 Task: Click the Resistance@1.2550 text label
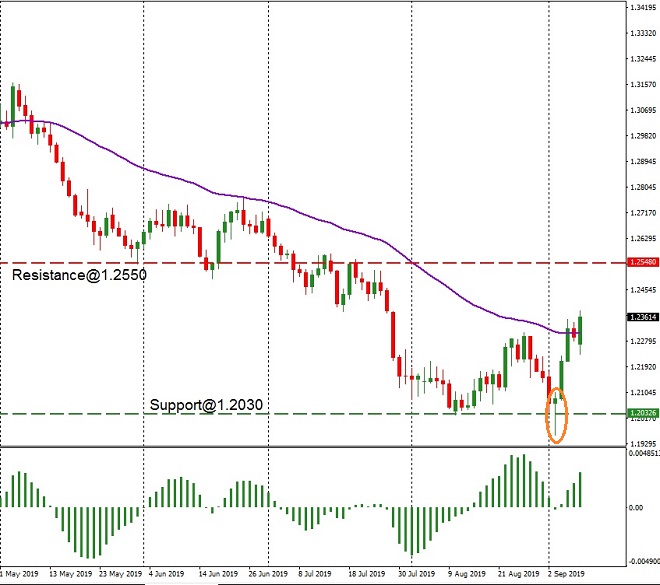point(79,275)
